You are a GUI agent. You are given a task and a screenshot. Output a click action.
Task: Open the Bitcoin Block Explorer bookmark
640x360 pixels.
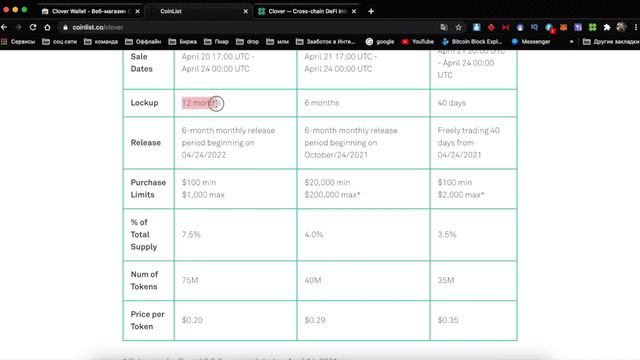click(472, 42)
